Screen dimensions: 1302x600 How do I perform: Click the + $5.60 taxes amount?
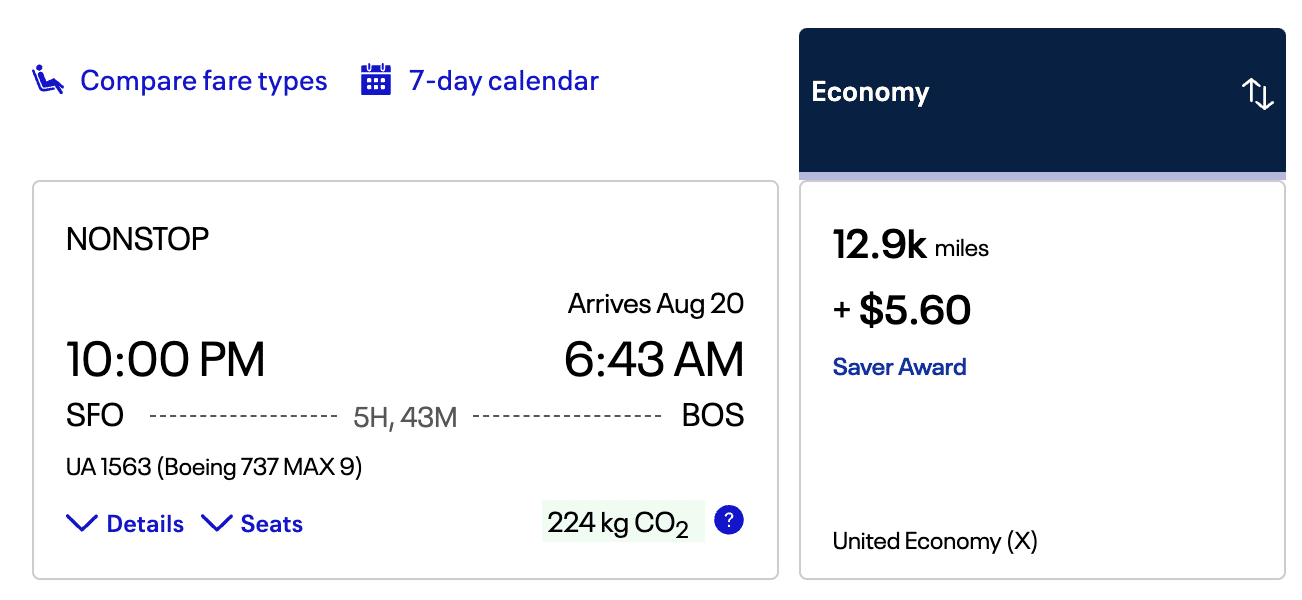point(902,311)
